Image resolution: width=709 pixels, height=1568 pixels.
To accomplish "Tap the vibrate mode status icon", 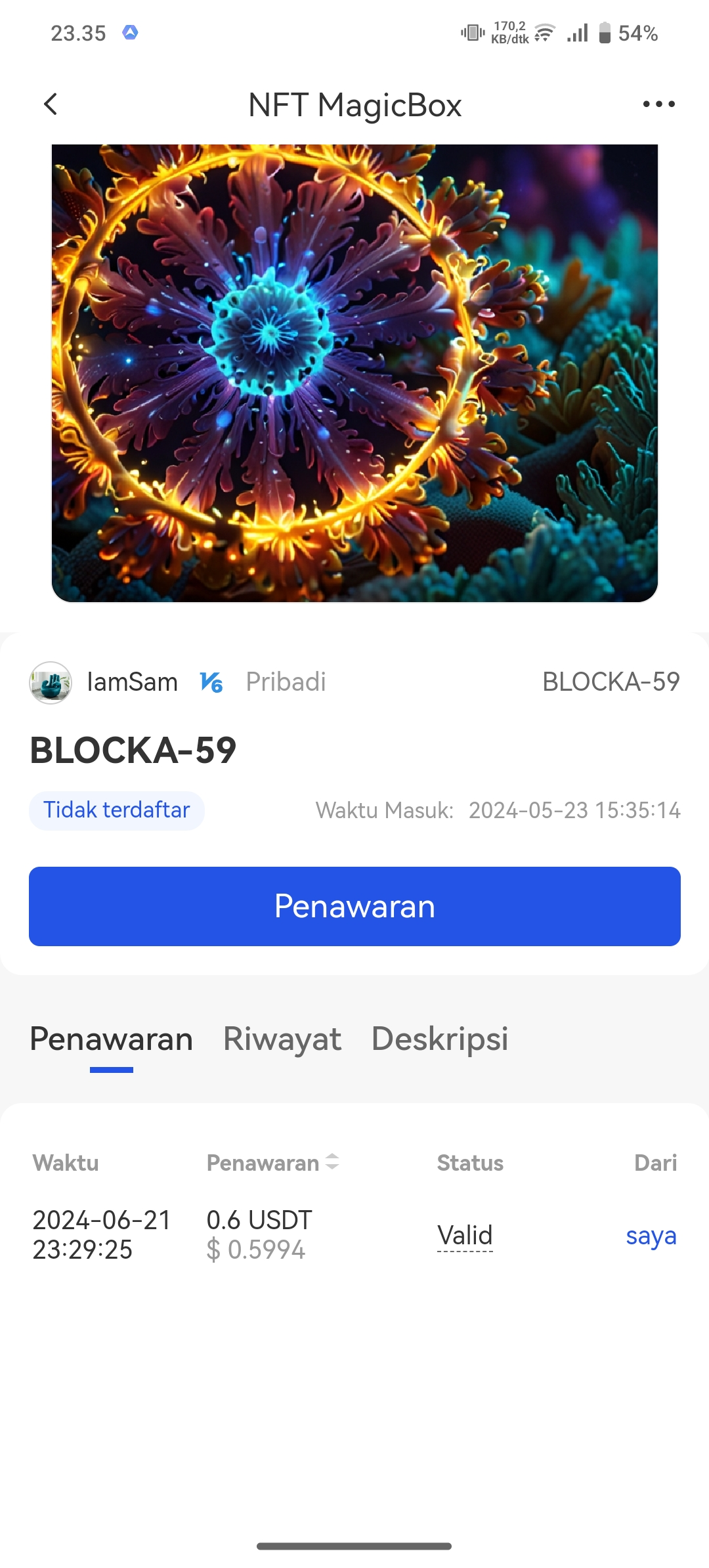I will 473,32.
